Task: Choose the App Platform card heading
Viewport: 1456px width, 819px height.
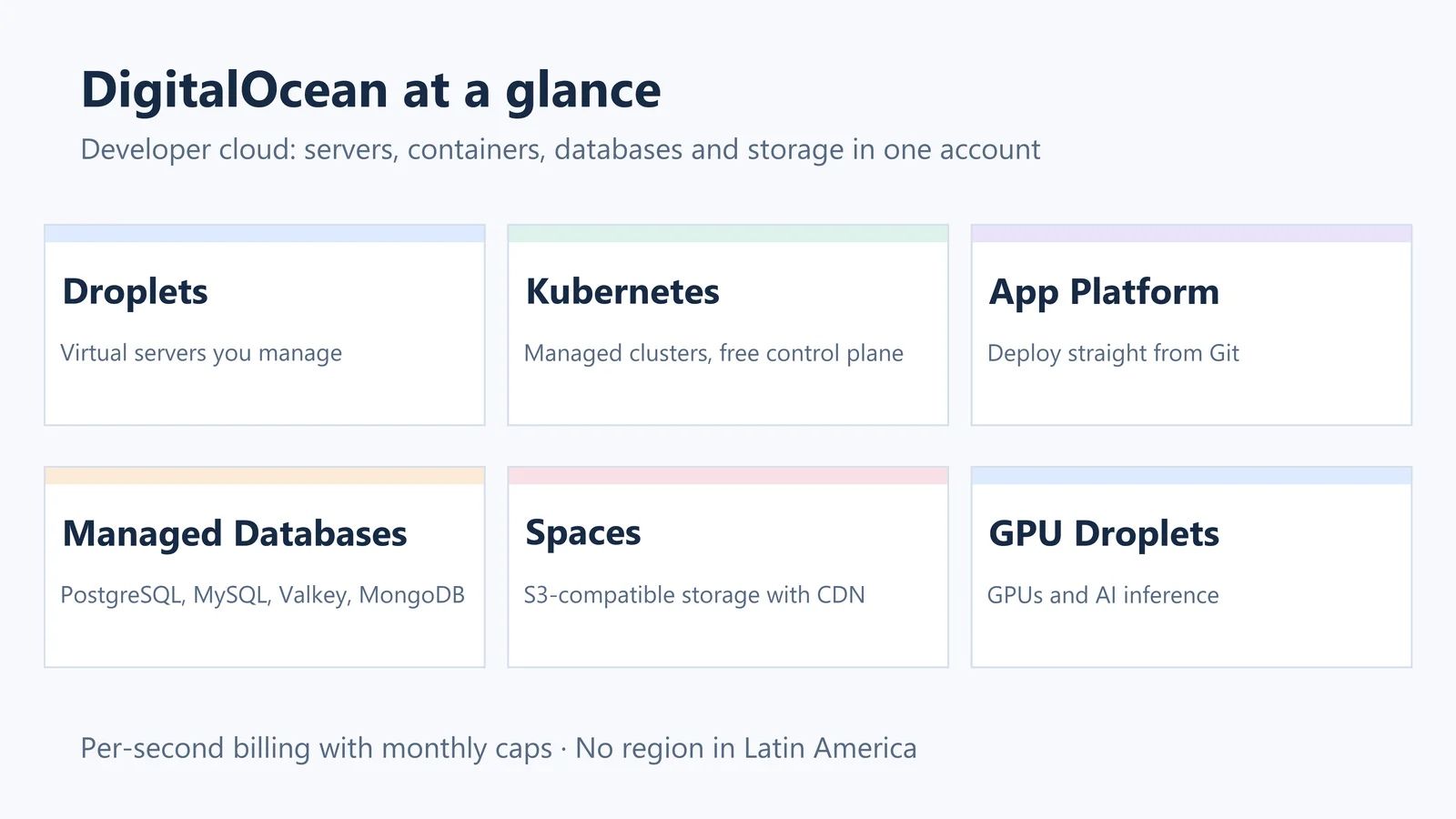Action: point(1104,293)
